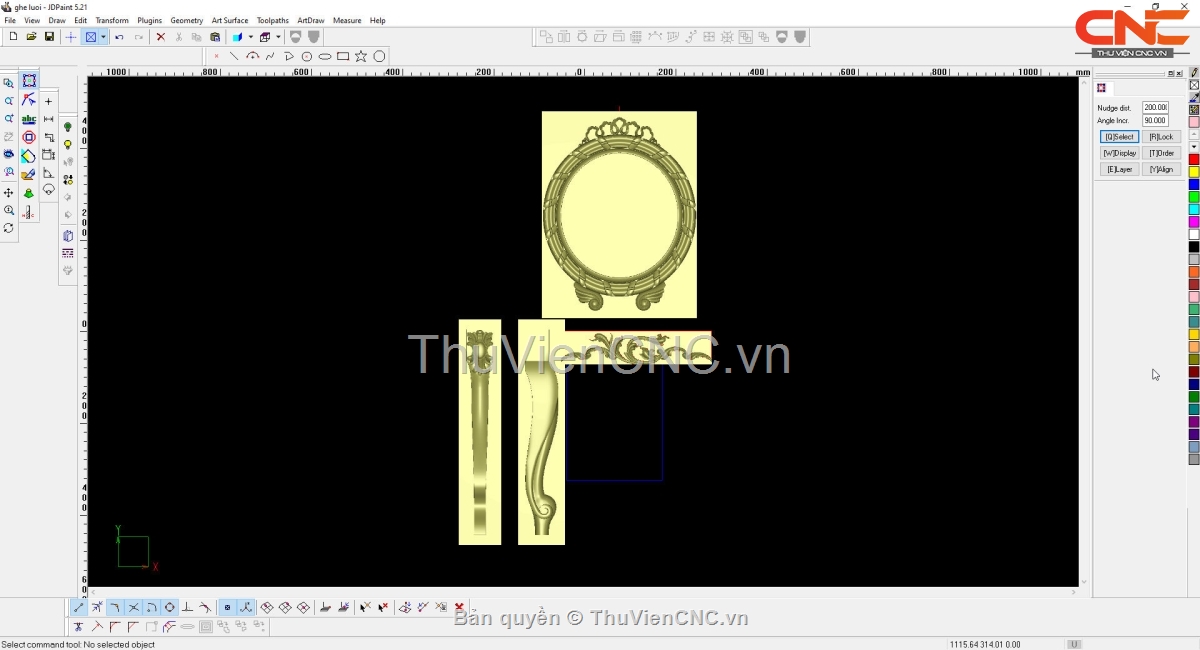Pick the ellipse drawing tool
This screenshot has height=650, width=1200.
tap(325, 57)
